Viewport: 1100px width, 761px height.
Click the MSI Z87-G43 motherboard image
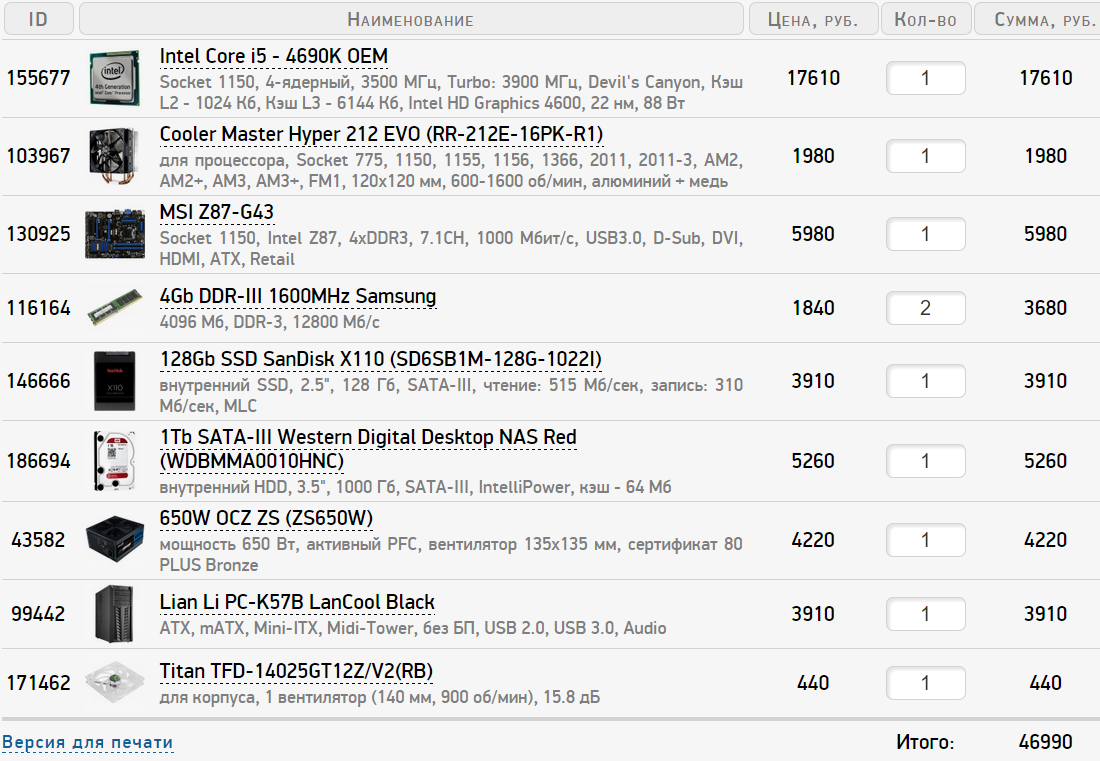(x=115, y=234)
